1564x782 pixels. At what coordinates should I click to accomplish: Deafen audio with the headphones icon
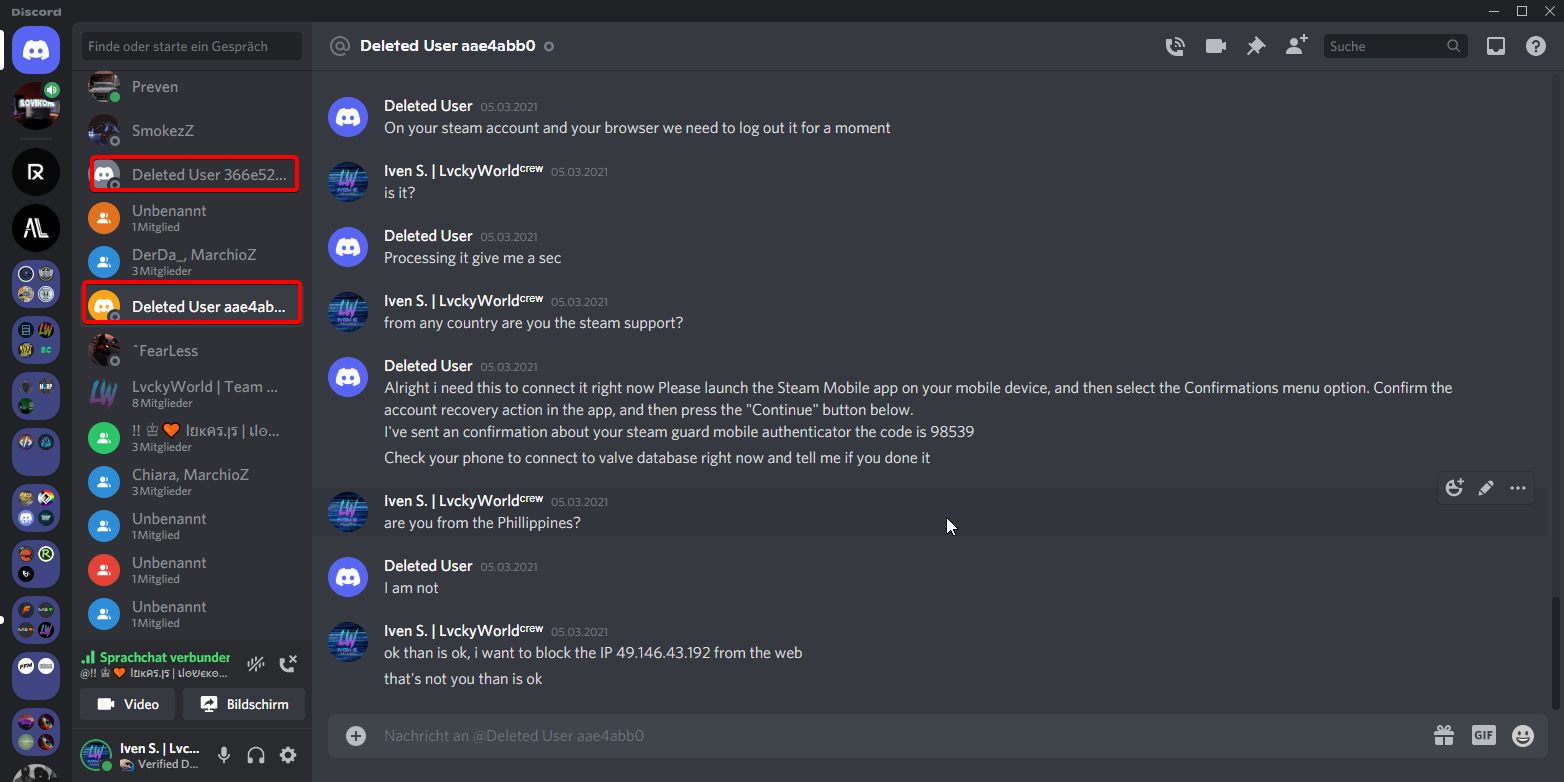[x=256, y=755]
